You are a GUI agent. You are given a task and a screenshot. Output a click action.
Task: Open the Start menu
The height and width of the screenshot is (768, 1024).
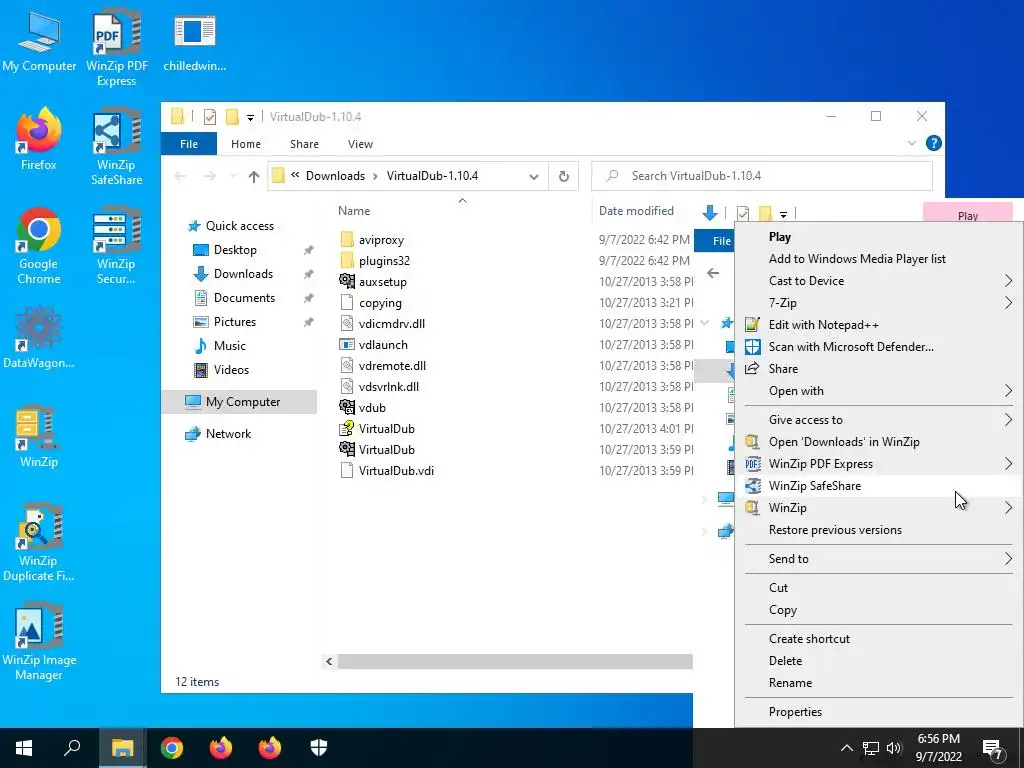point(24,748)
